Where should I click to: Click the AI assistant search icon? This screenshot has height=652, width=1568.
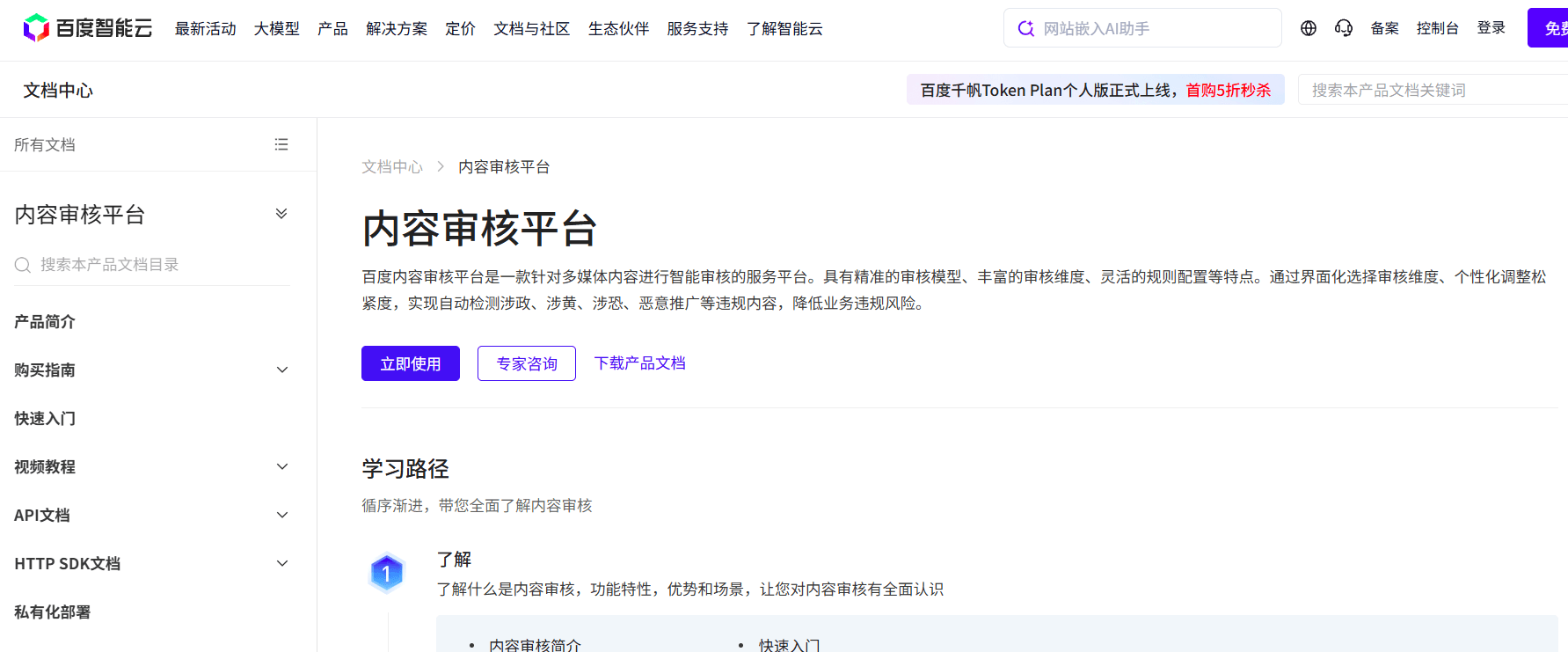[x=1025, y=29]
